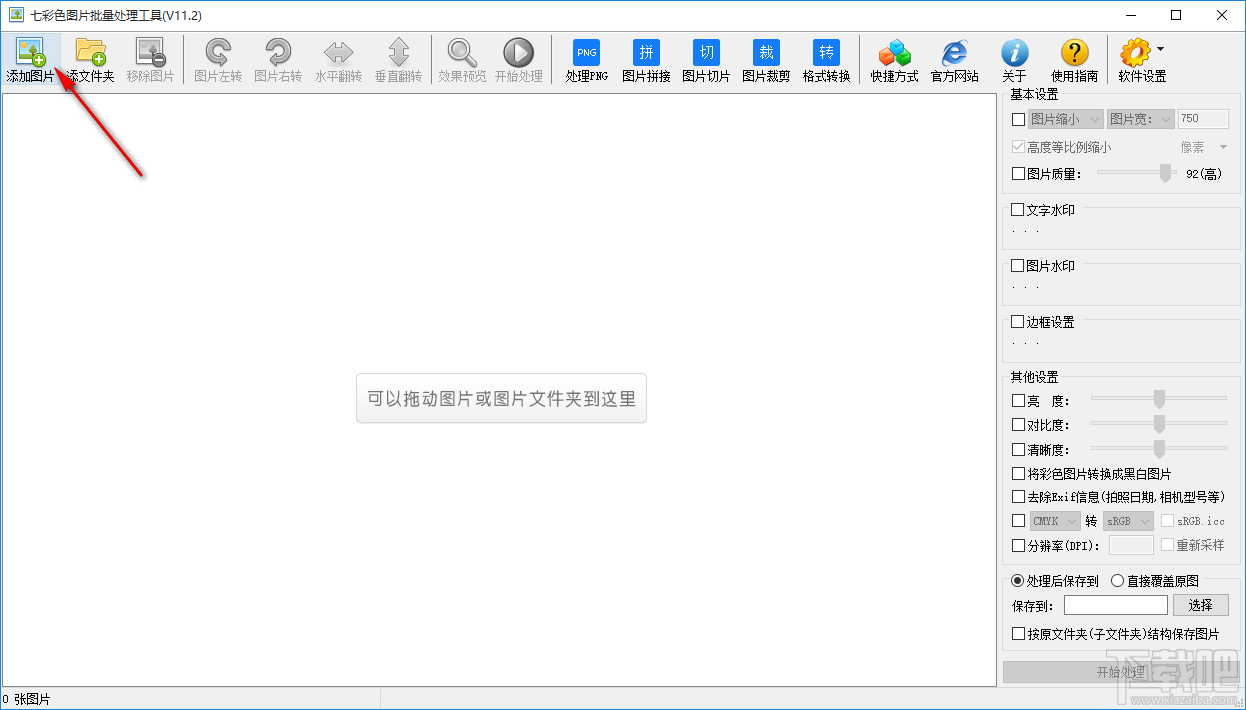Open the 图片拼接 image stitching tool

pyautogui.click(x=646, y=58)
